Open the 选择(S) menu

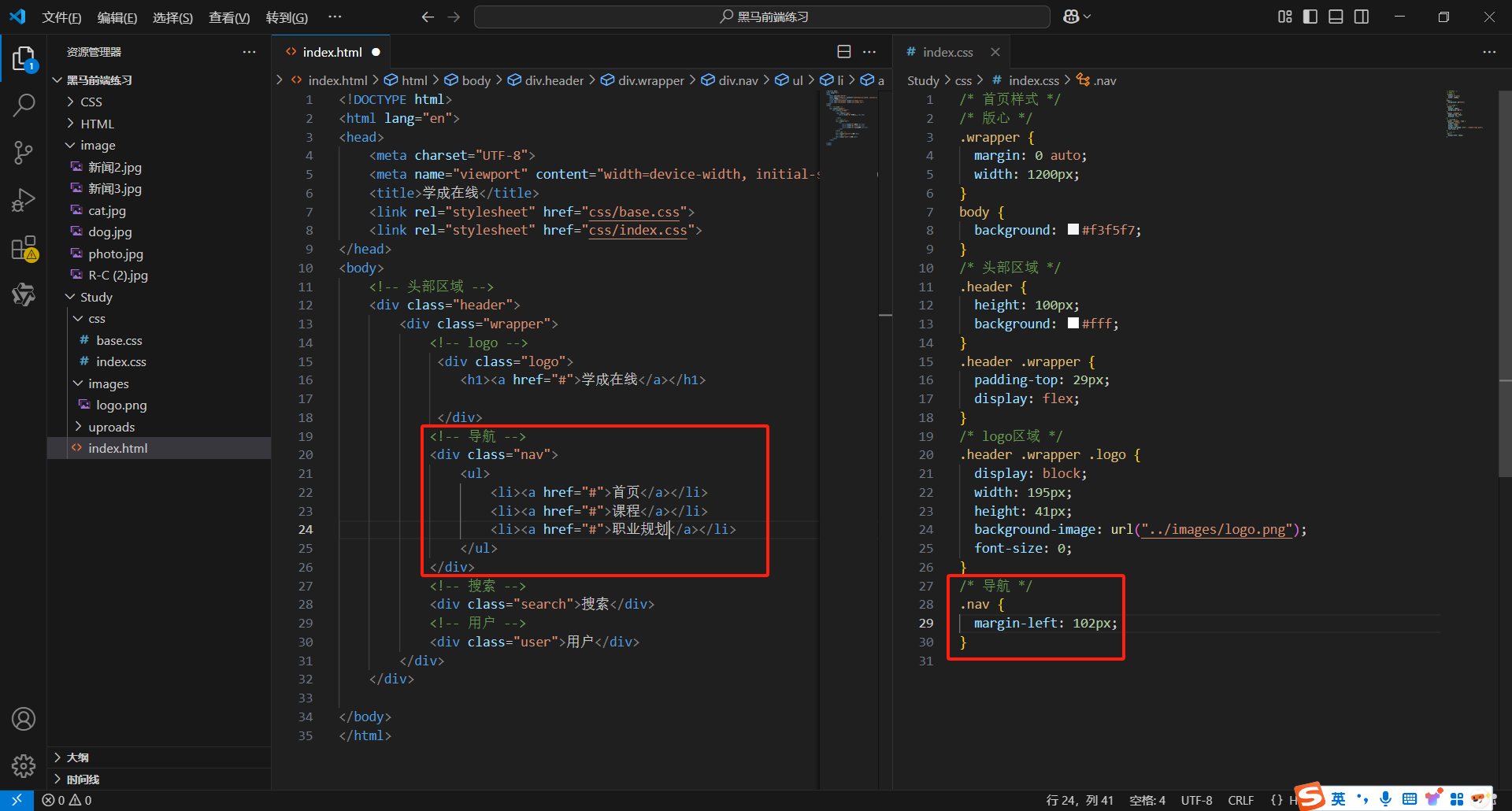click(172, 17)
